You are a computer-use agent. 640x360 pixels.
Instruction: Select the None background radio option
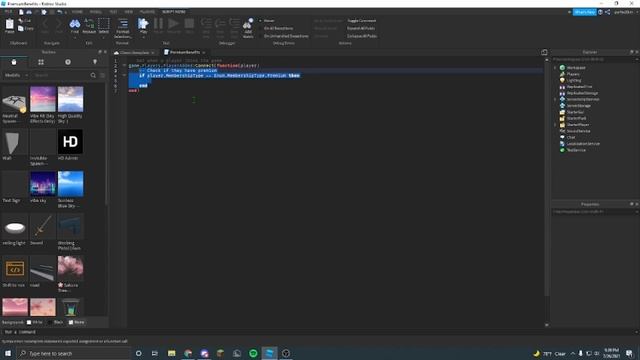point(71,322)
